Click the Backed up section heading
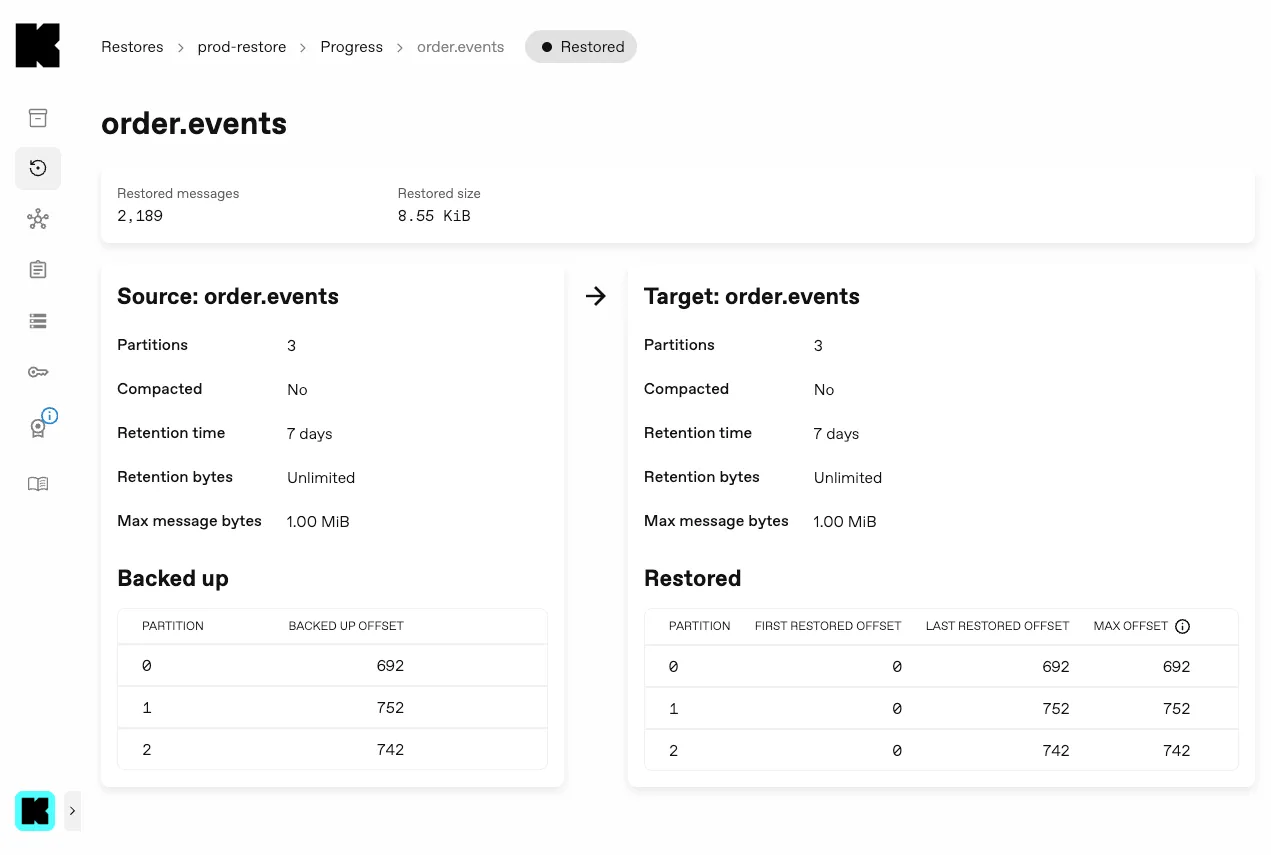Image resolution: width=1271 pixels, height=855 pixels. [x=173, y=579]
